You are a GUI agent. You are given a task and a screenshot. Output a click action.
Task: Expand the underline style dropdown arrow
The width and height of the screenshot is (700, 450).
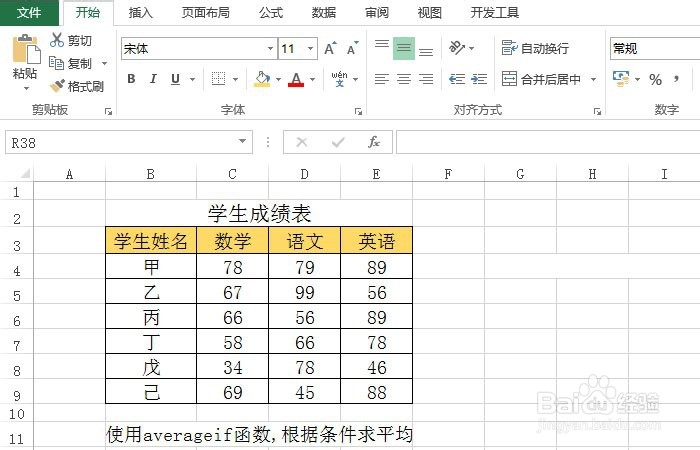[192, 79]
